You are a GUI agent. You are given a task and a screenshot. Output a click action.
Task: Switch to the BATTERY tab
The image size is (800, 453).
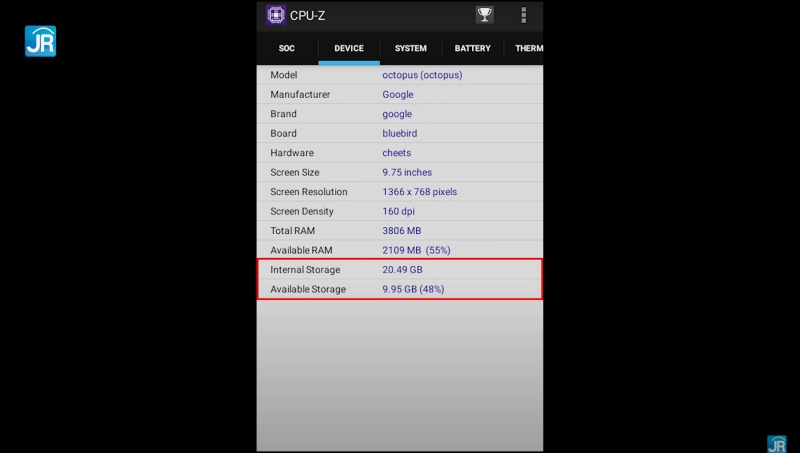(472, 48)
